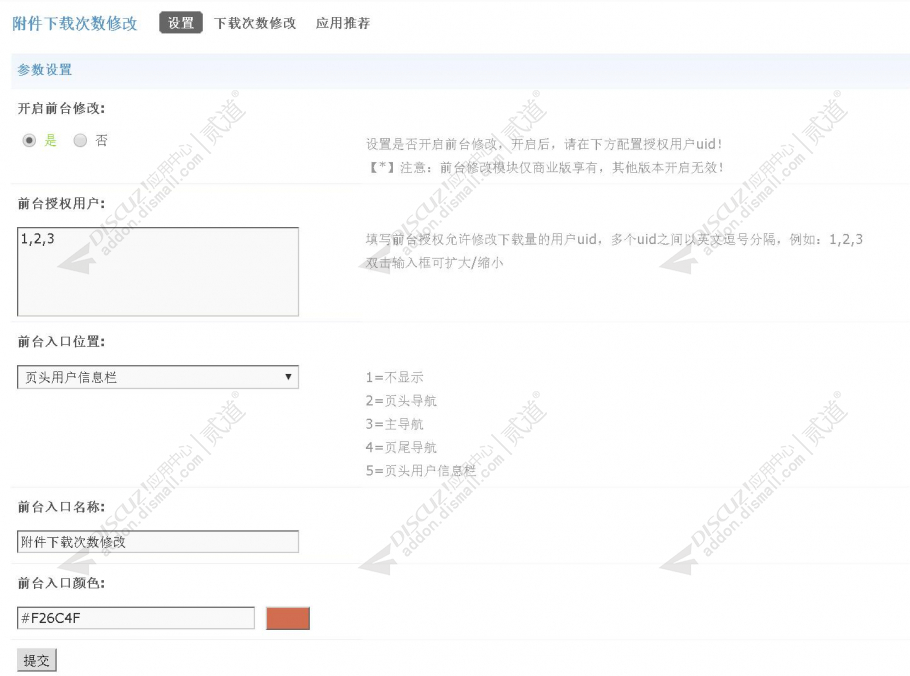Click the #F26C4F color code field
The width and height of the screenshot is (910, 676).
click(136, 618)
